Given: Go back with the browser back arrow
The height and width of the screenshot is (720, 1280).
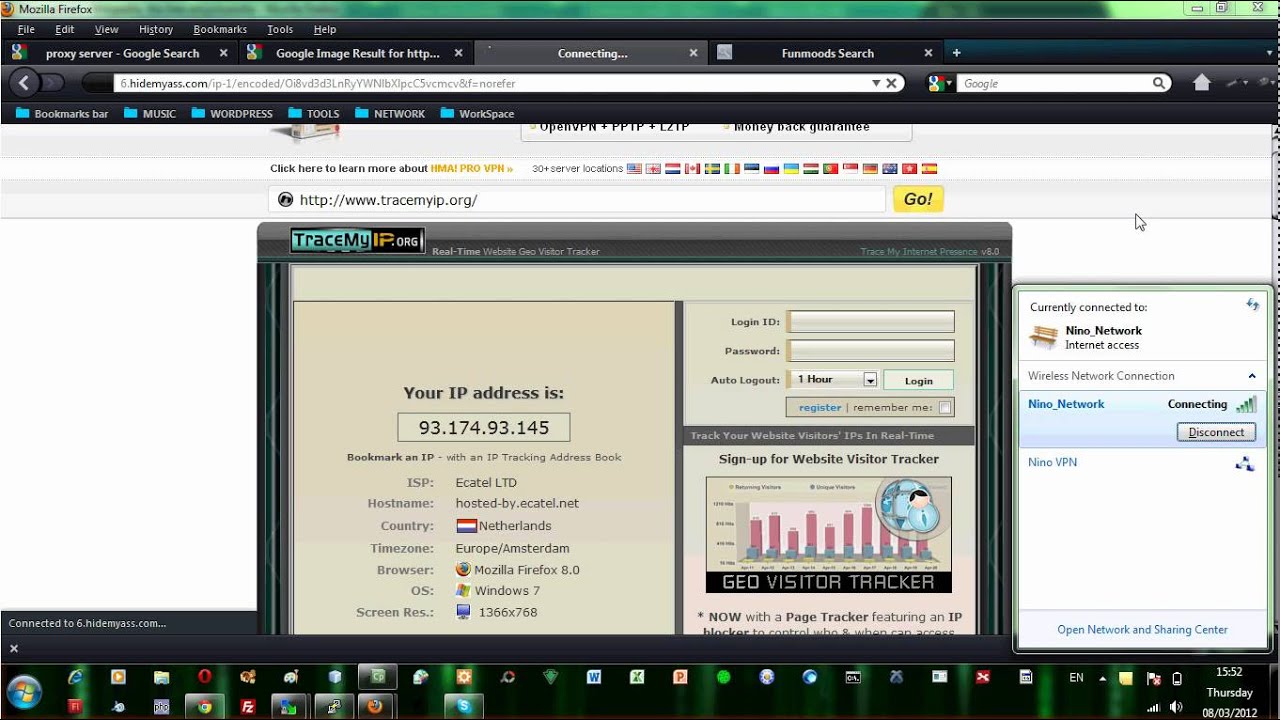Looking at the screenshot, I should click(24, 83).
